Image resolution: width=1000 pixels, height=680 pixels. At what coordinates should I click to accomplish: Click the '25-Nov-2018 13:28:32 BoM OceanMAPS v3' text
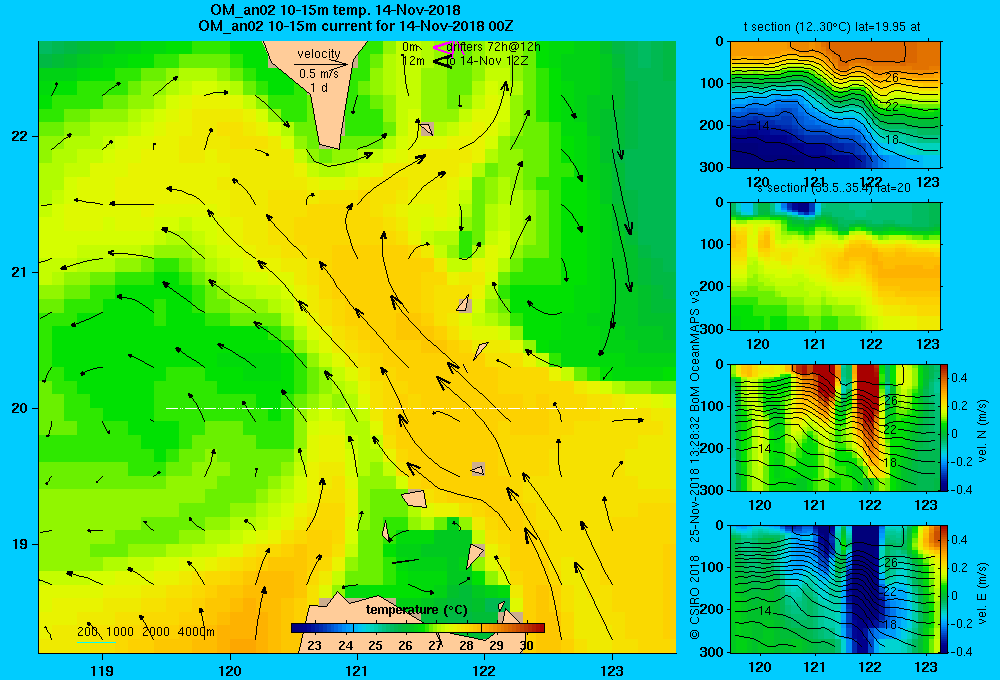click(695, 416)
